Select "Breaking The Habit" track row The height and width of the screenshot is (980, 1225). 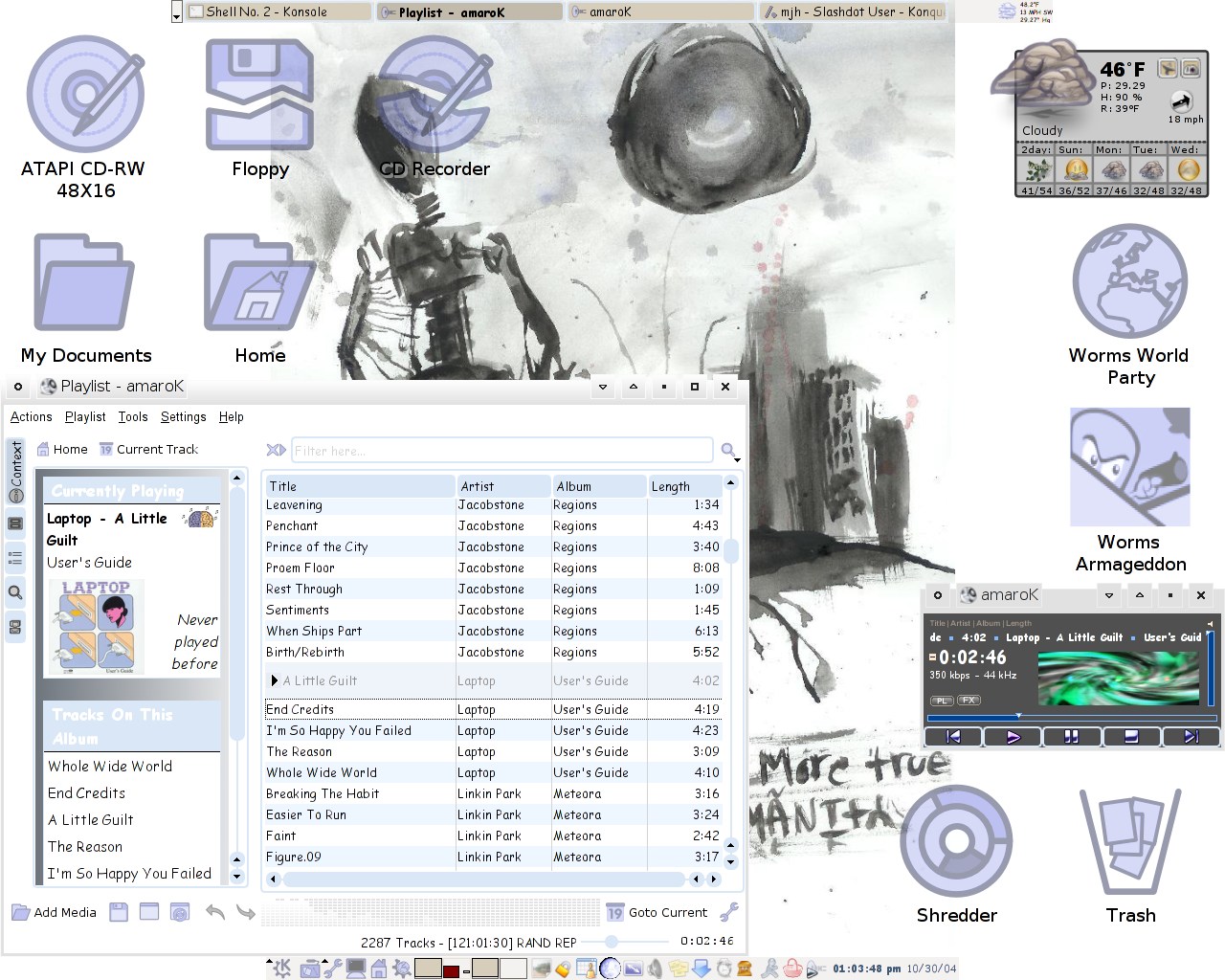tap(492, 794)
